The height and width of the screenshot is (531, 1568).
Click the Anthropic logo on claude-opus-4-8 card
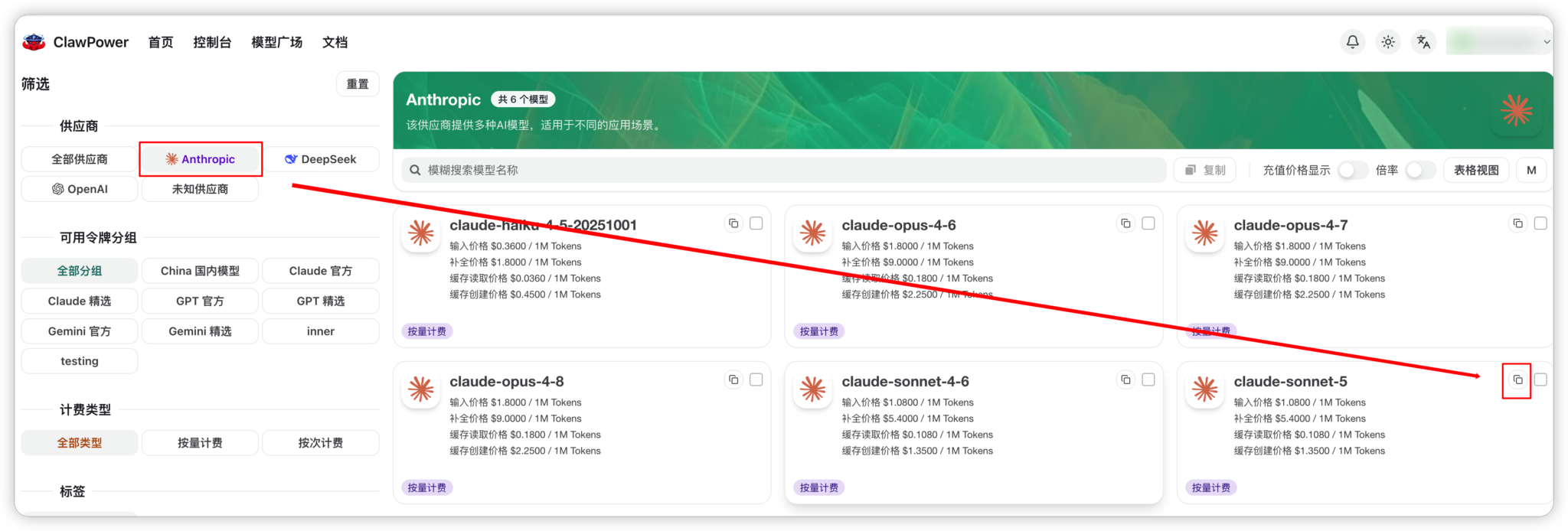421,389
